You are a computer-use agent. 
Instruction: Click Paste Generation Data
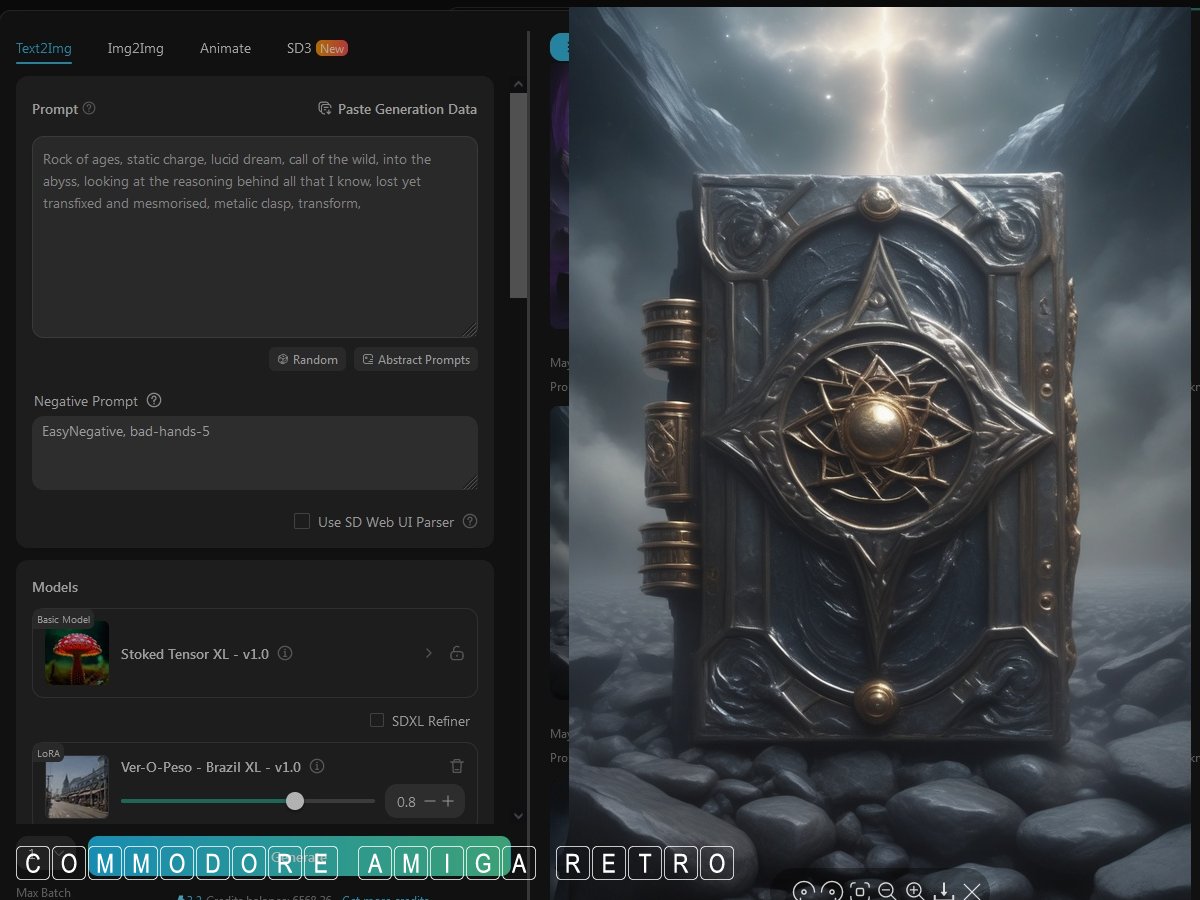(397, 109)
